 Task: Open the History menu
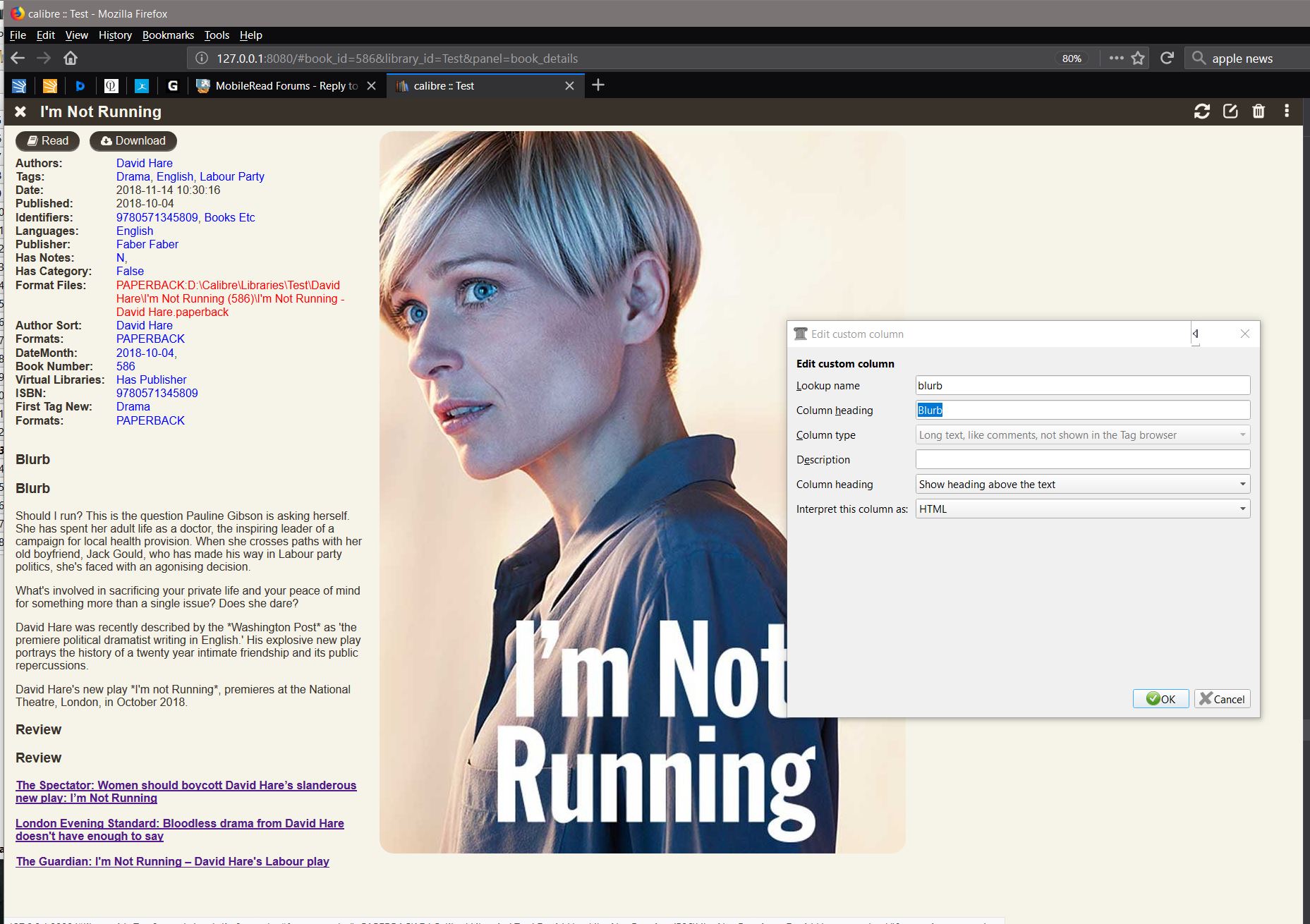click(115, 35)
